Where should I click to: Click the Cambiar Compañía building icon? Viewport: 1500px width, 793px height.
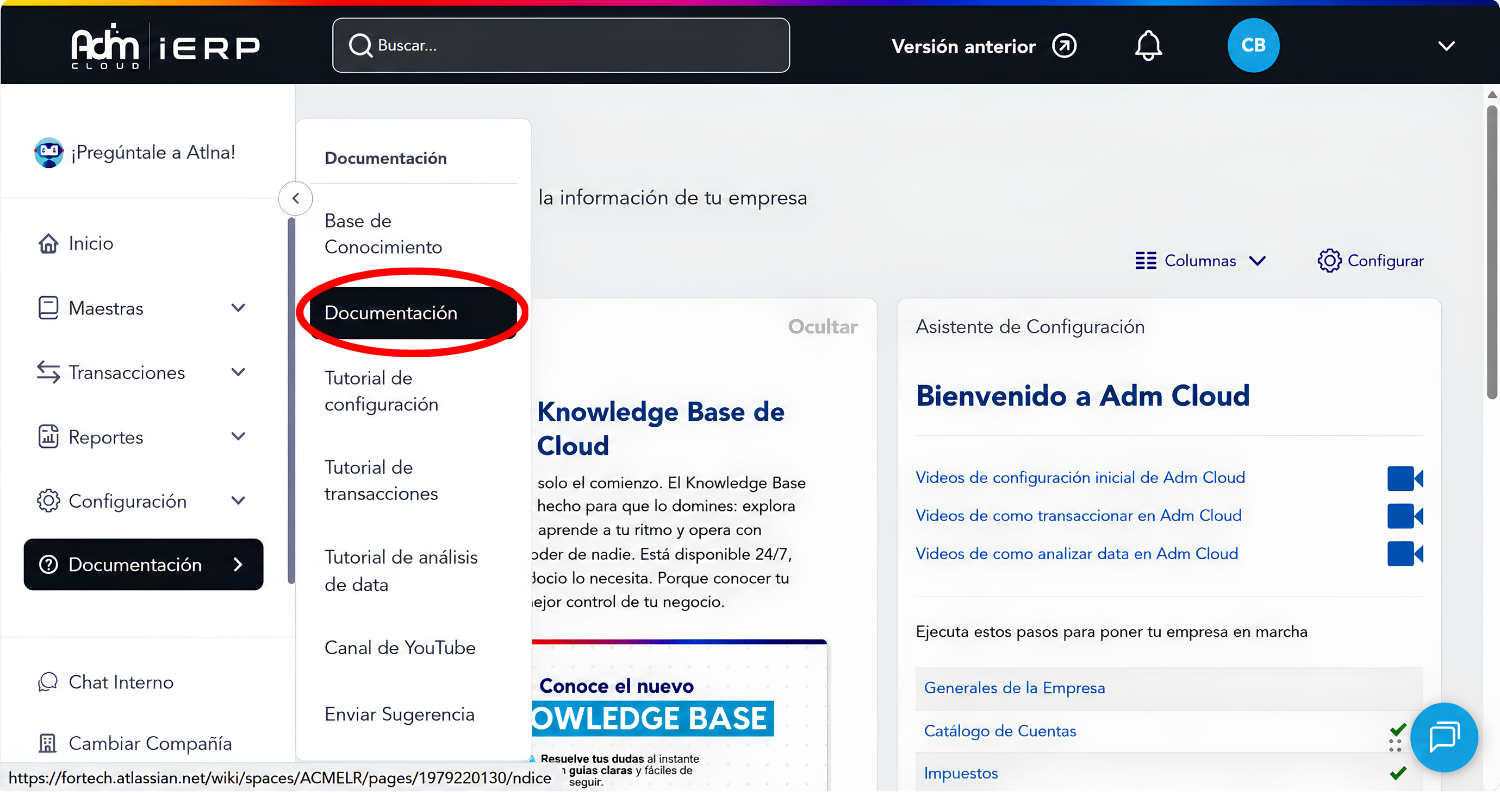click(48, 744)
